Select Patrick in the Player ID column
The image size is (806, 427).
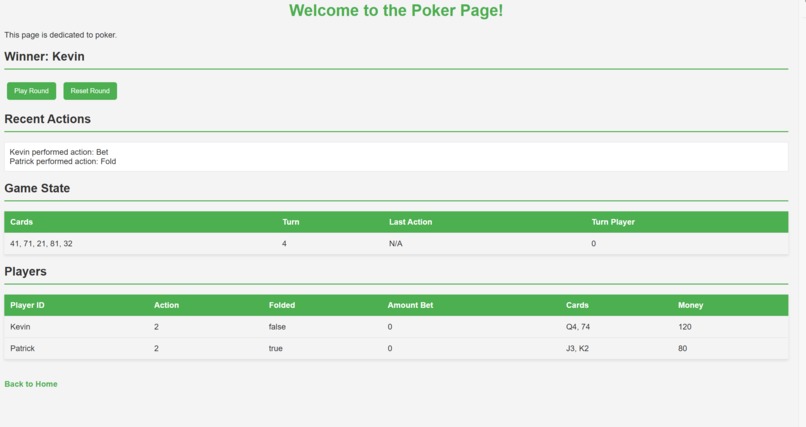pyautogui.click(x=23, y=348)
